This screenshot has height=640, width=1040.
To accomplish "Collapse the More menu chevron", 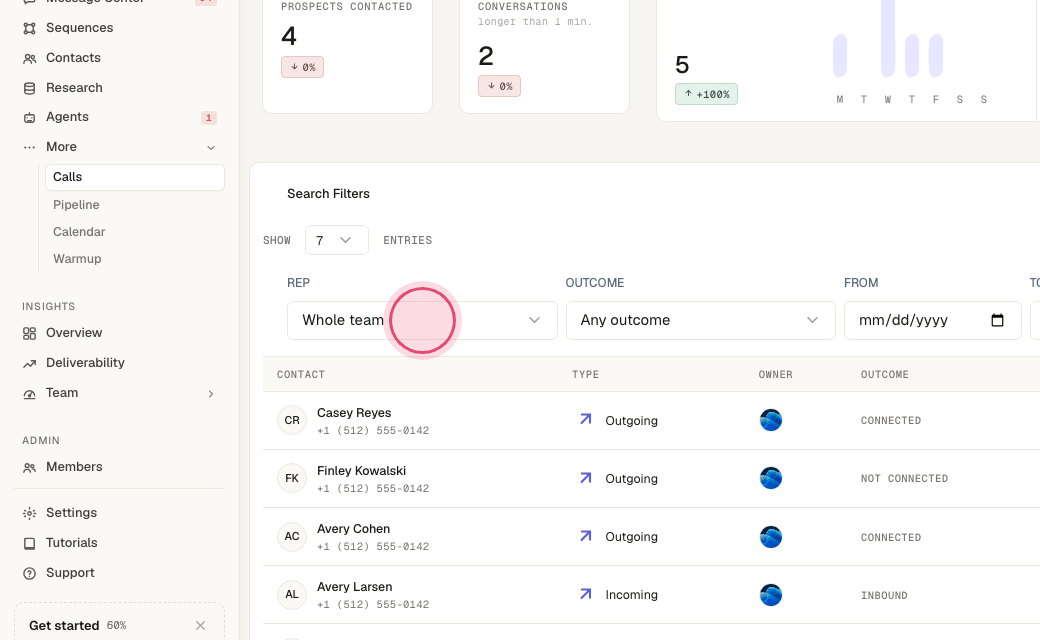I will pyautogui.click(x=211, y=147).
